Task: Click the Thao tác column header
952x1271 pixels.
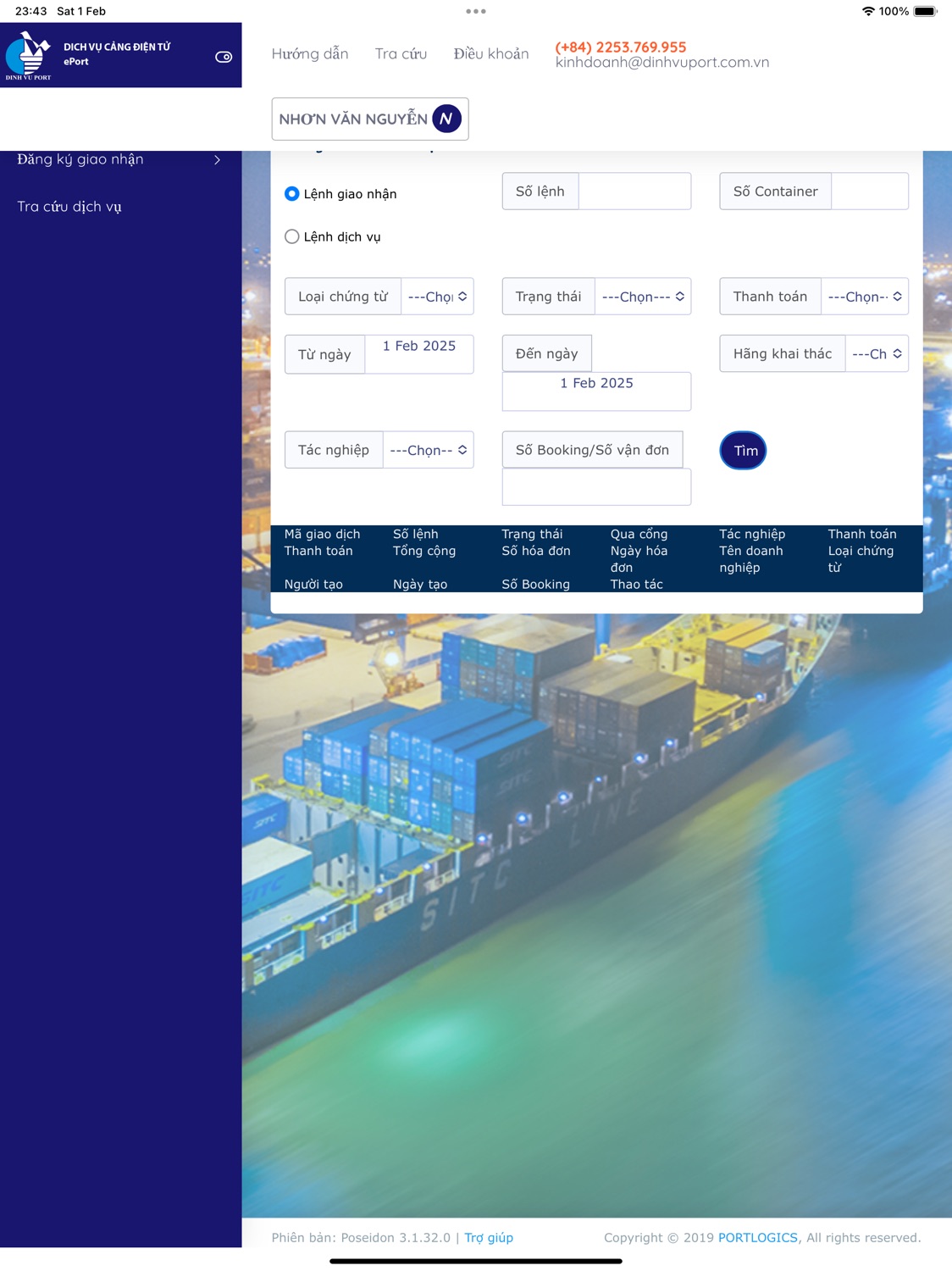Action: point(637,584)
